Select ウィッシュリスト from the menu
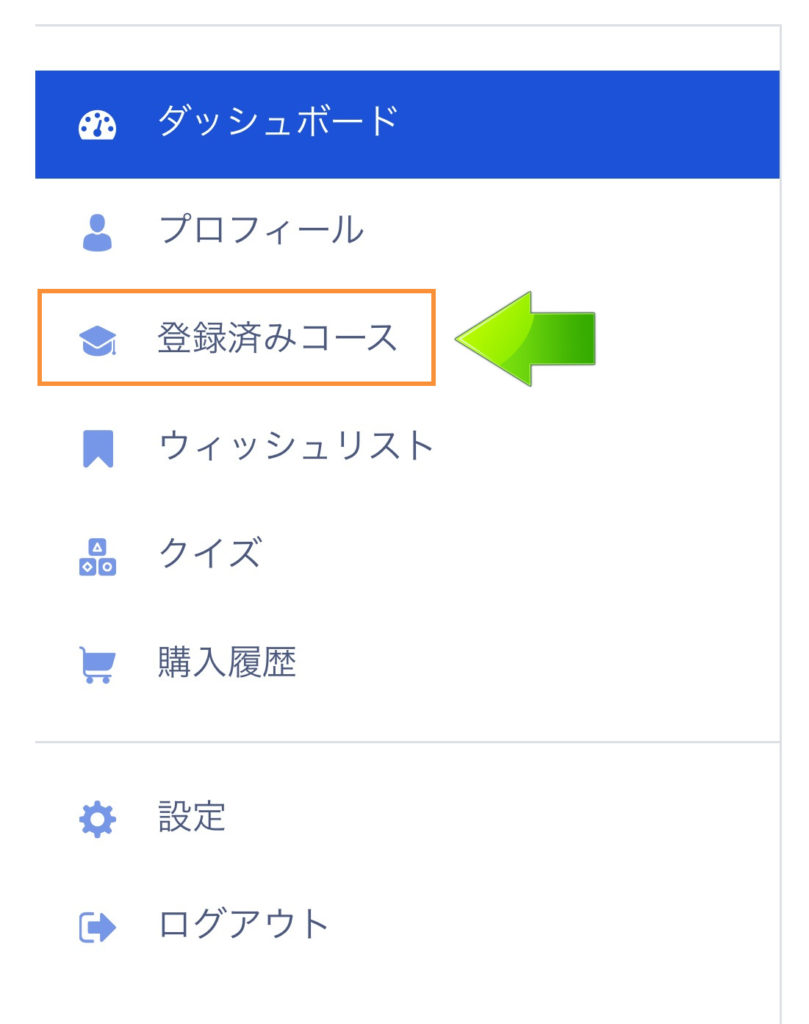This screenshot has height=1024, width=809. (x=296, y=446)
